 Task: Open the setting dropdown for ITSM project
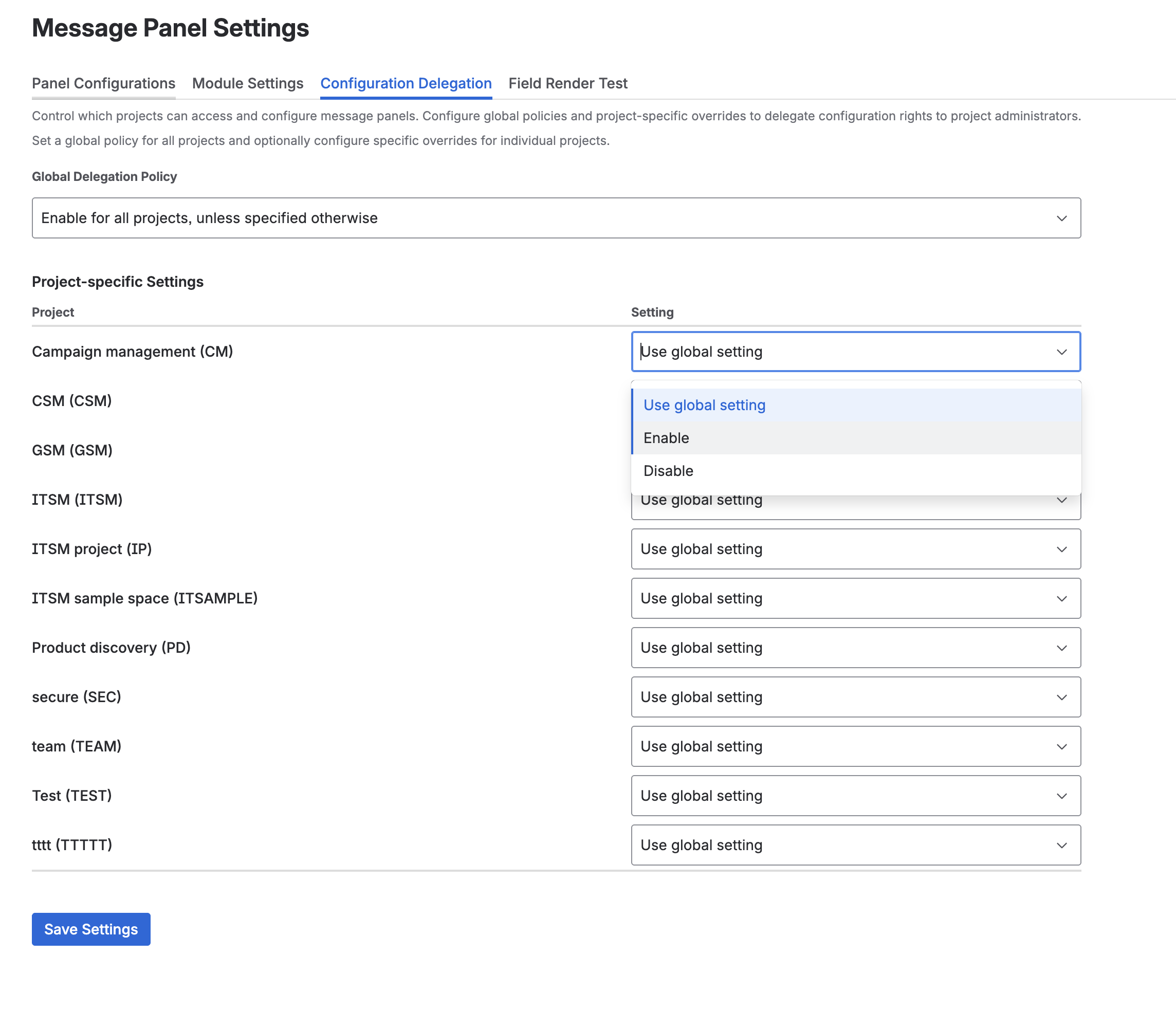coord(856,549)
